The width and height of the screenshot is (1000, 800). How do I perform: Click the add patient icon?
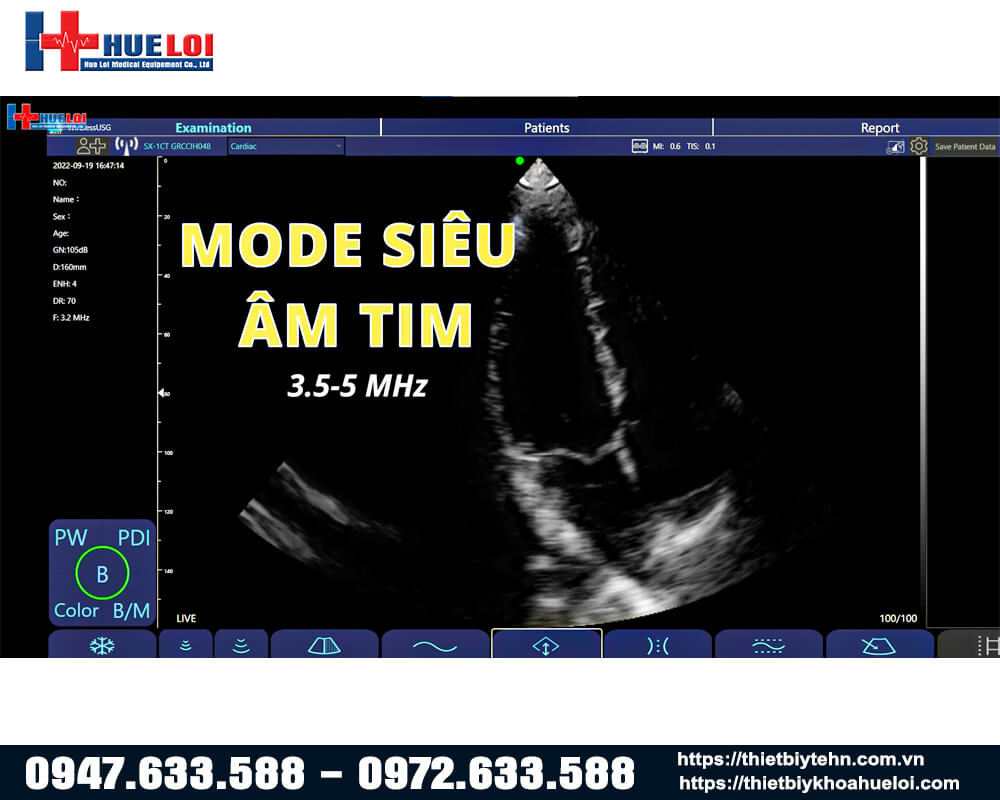click(91, 146)
